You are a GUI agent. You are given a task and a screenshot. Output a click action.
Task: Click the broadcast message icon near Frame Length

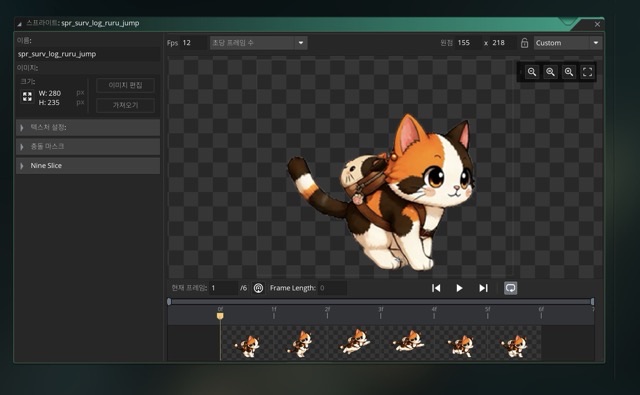pyautogui.click(x=258, y=288)
